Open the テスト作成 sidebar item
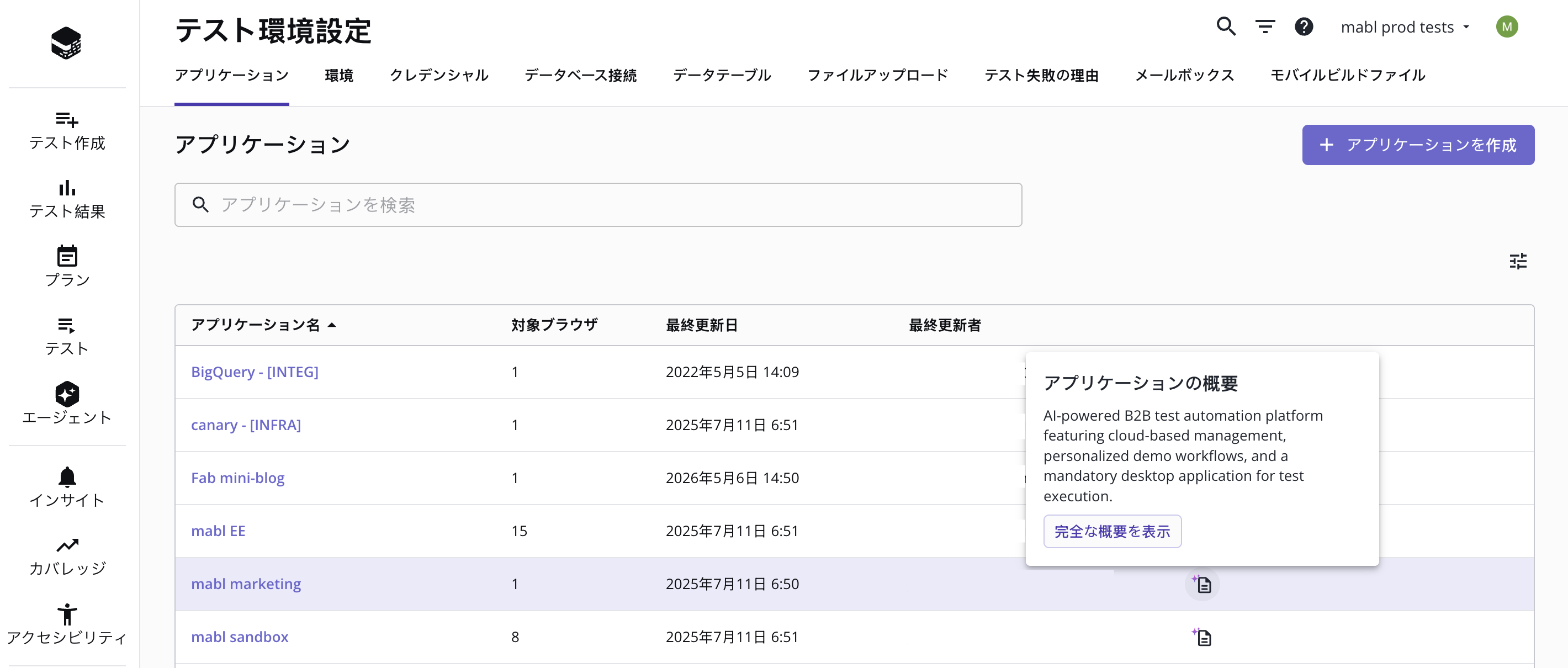 coord(67,131)
